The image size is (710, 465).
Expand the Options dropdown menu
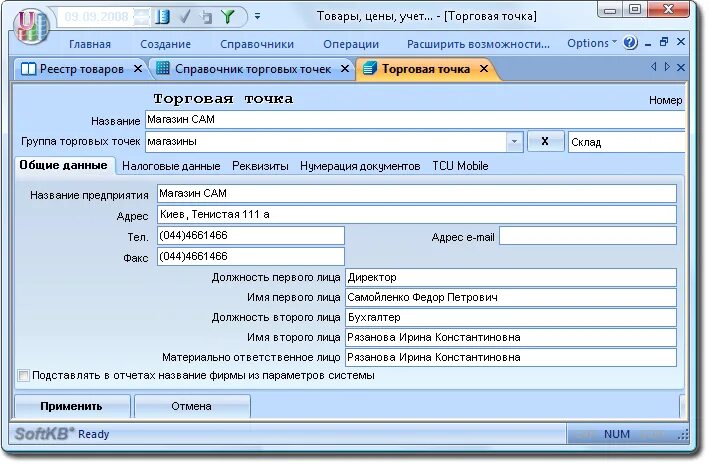(x=592, y=43)
